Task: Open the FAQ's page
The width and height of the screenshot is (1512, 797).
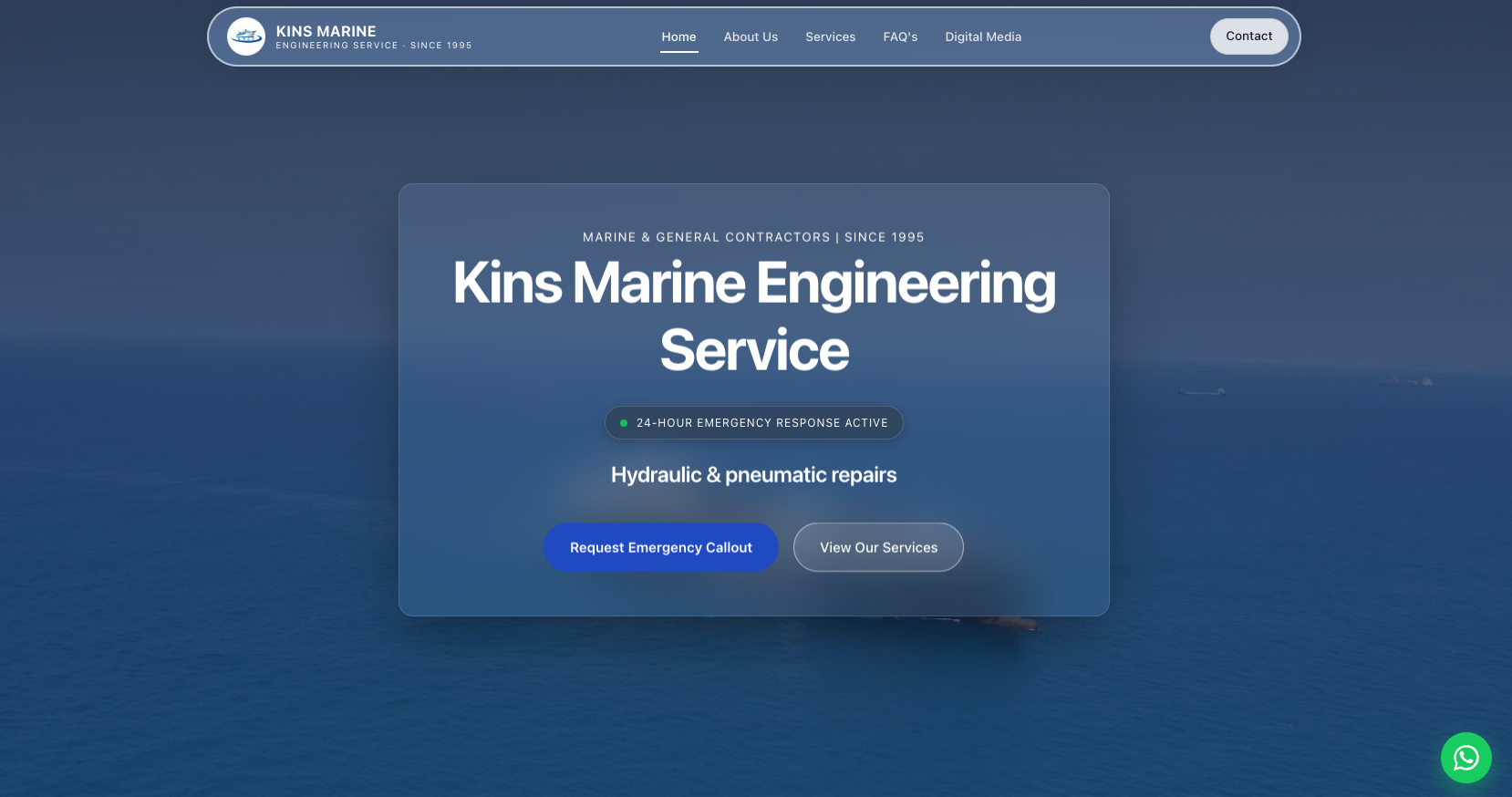Action: coord(900,36)
